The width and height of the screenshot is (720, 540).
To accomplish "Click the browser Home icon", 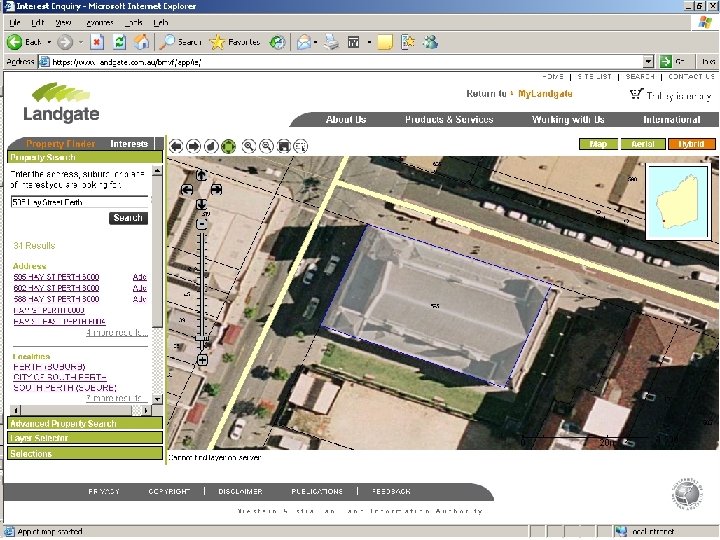I will click(x=143, y=42).
